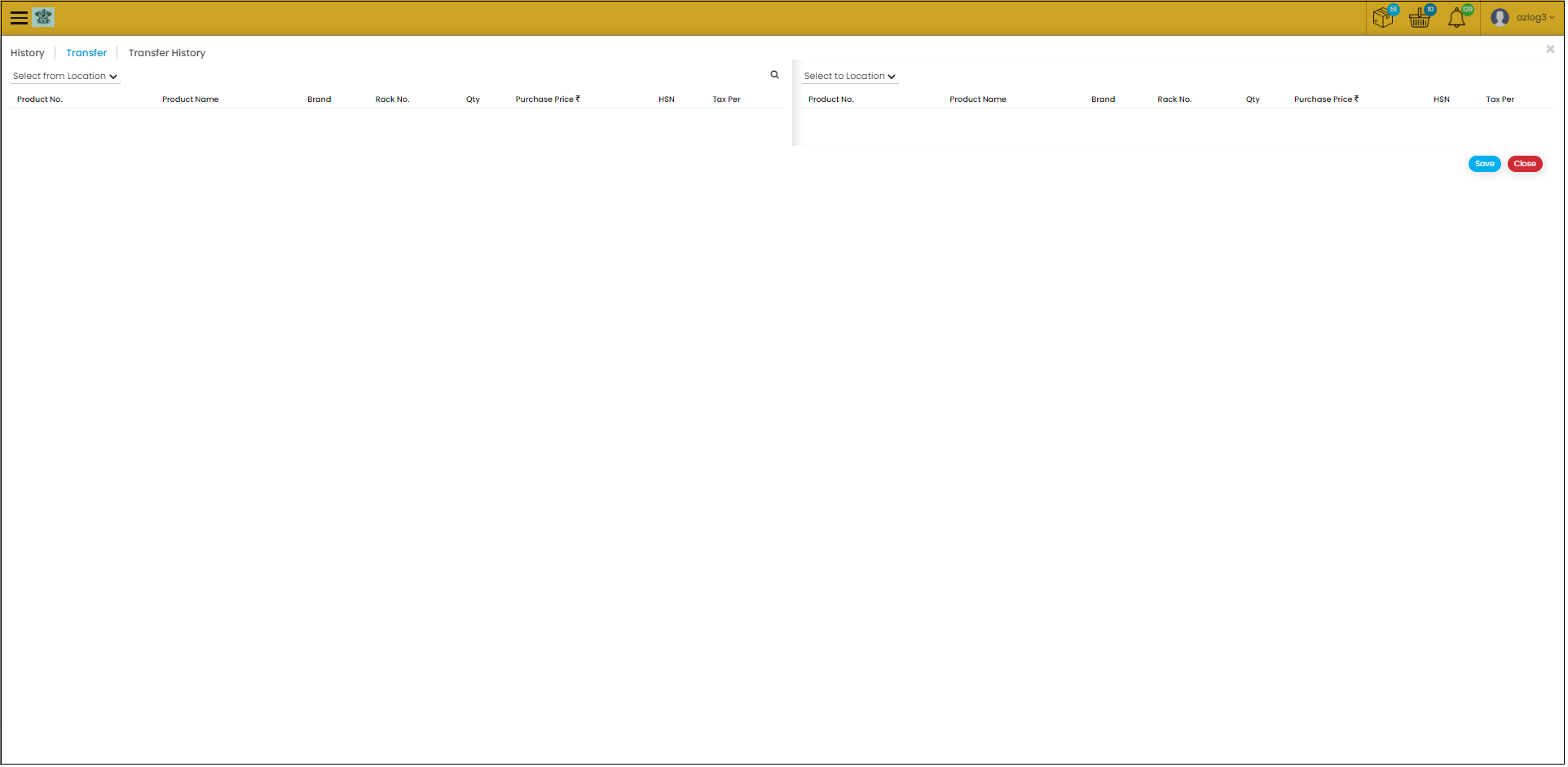The width and height of the screenshot is (1568, 767).
Task: Click left table Product No. header
Action: pyautogui.click(x=40, y=99)
